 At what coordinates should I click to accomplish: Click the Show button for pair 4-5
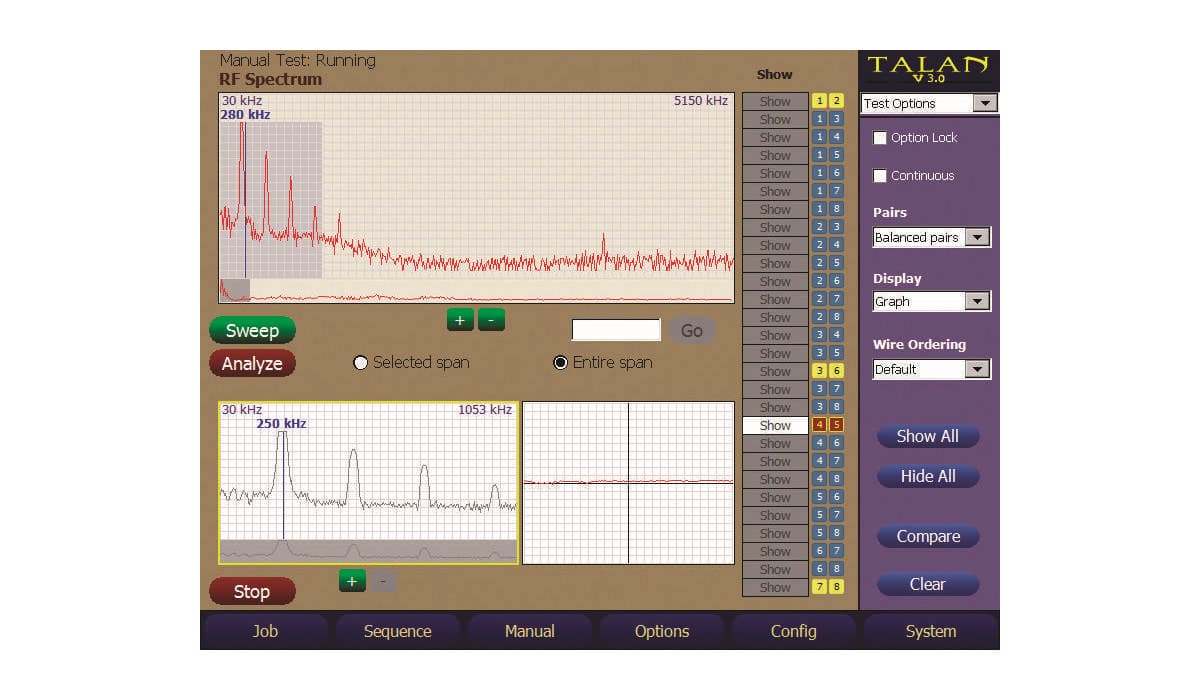[775, 425]
